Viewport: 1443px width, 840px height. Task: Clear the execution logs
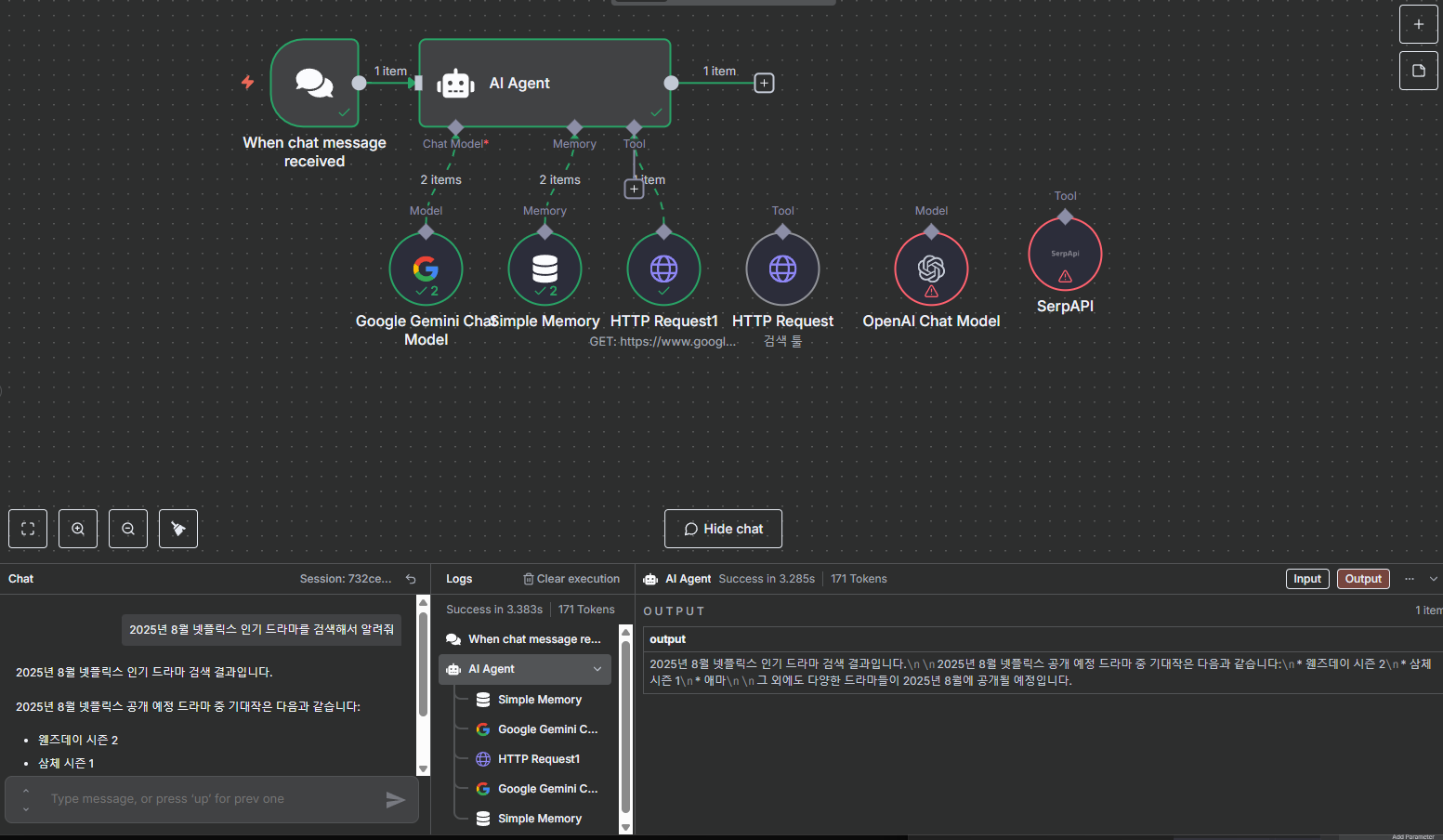tap(571, 579)
